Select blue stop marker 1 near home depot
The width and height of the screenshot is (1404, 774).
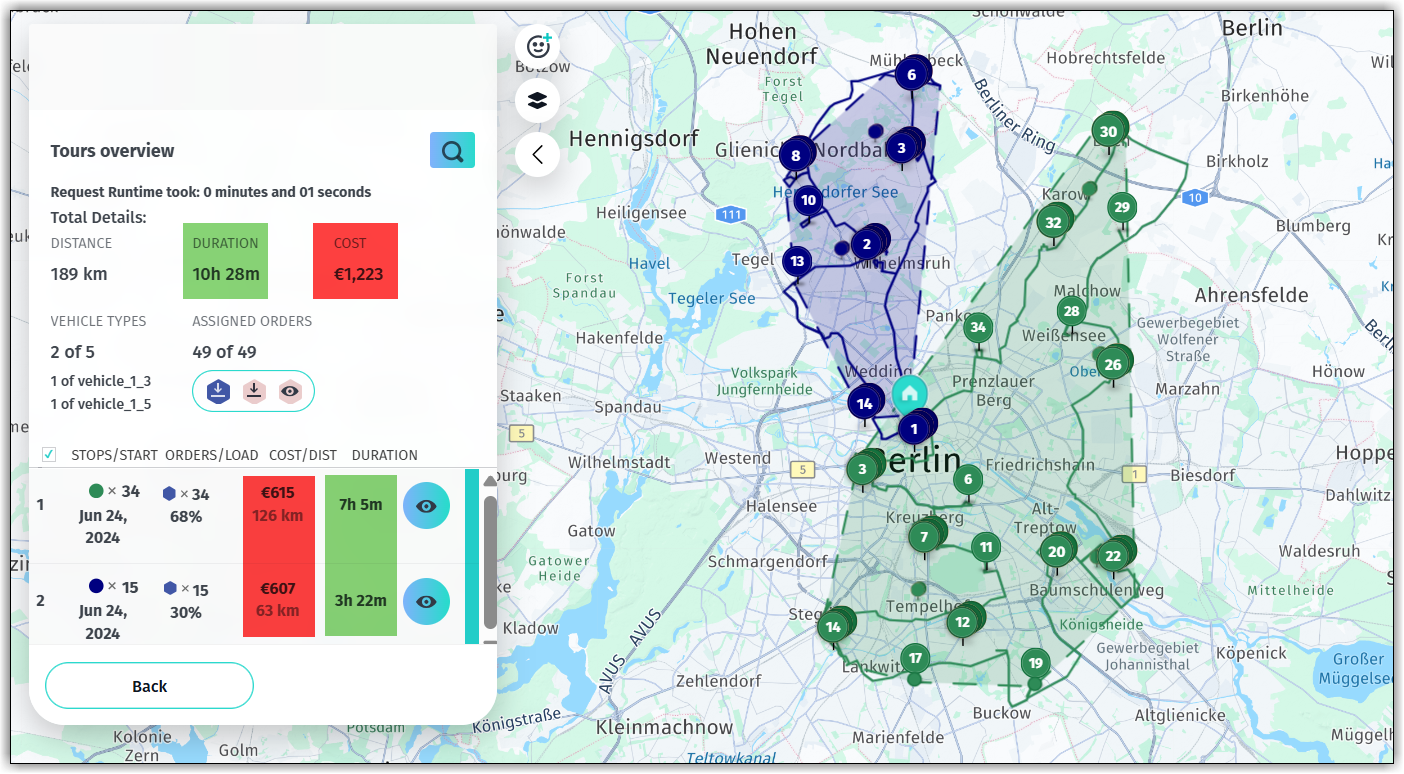click(913, 429)
